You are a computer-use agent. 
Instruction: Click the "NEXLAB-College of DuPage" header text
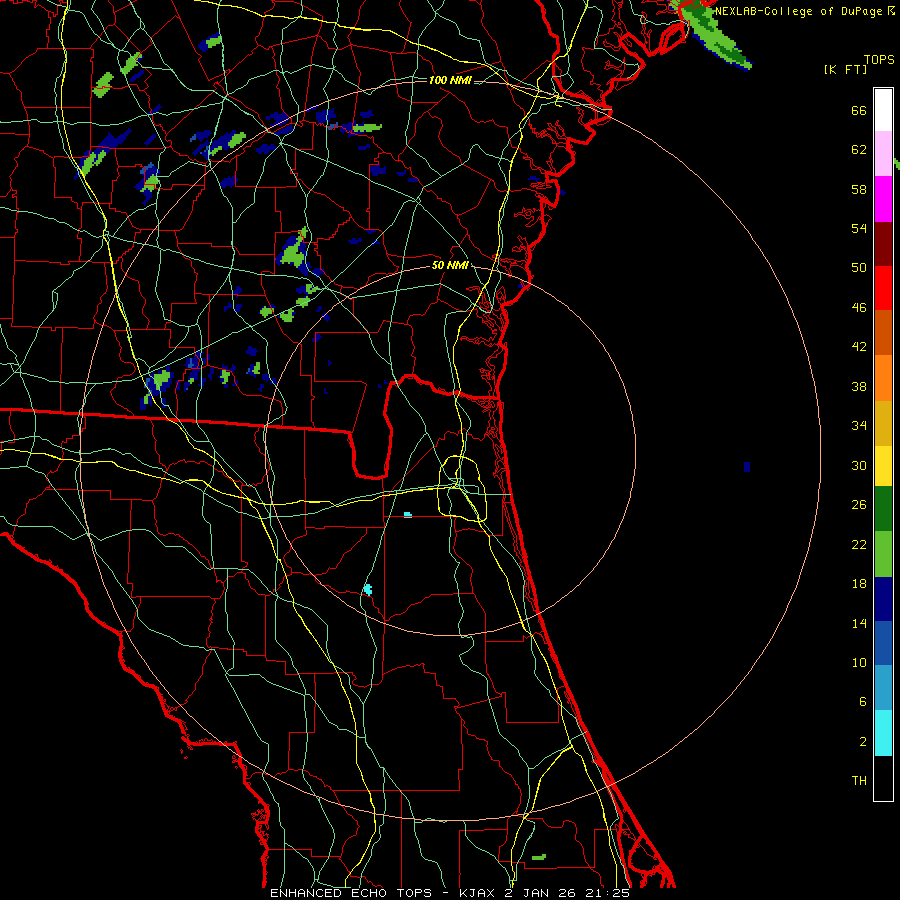[798, 11]
